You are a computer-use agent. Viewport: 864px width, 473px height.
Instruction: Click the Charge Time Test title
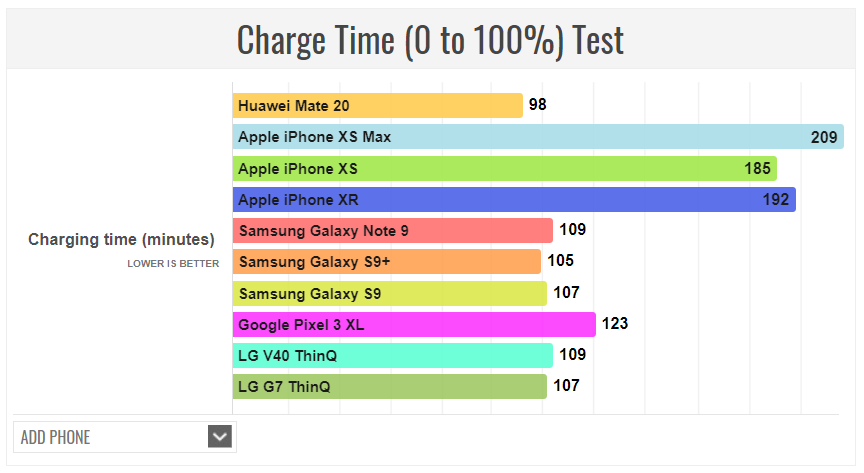tap(430, 40)
